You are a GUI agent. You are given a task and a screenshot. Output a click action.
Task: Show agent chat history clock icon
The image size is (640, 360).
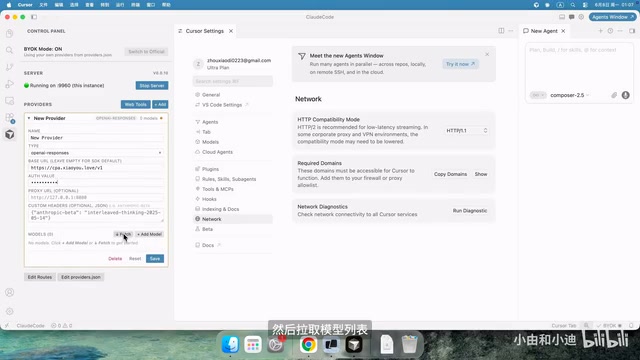(610, 31)
